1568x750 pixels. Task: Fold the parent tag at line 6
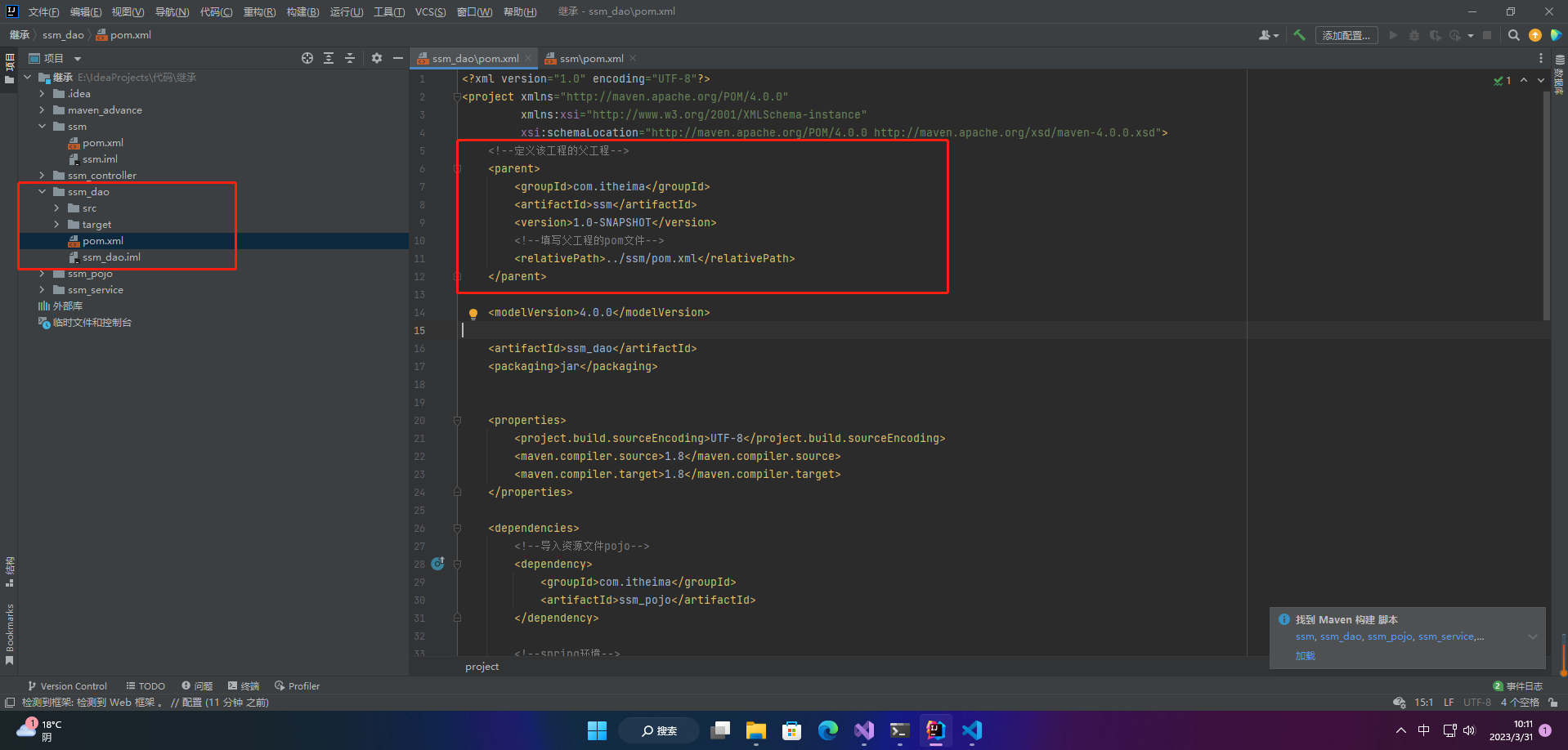[458, 169]
